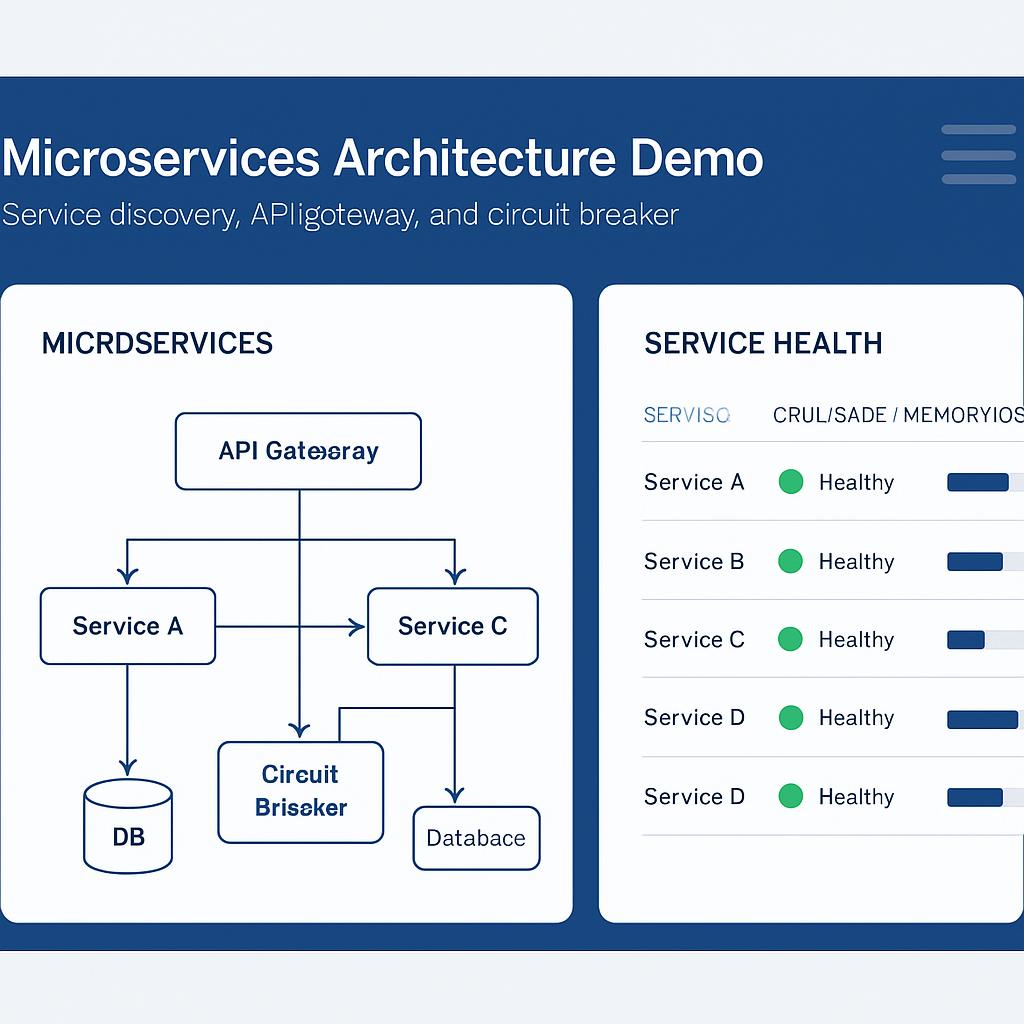The image size is (1024, 1024).
Task: Click the green status dot for Service A
Action: click(791, 482)
